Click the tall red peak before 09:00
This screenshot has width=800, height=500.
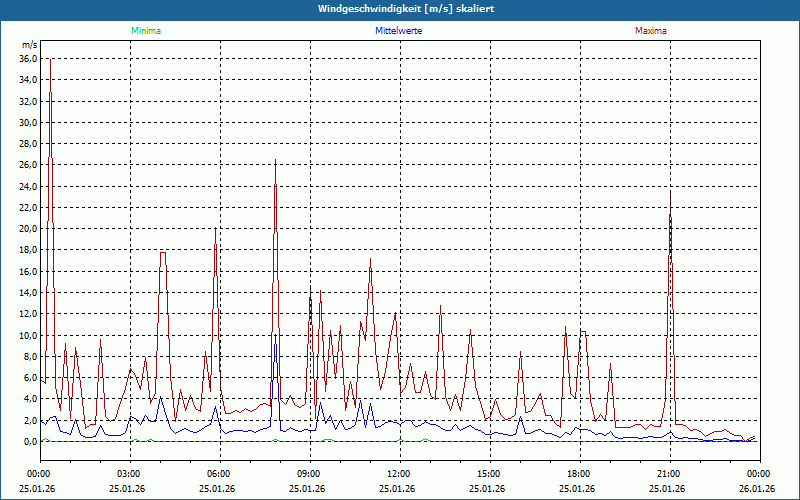pos(275,160)
